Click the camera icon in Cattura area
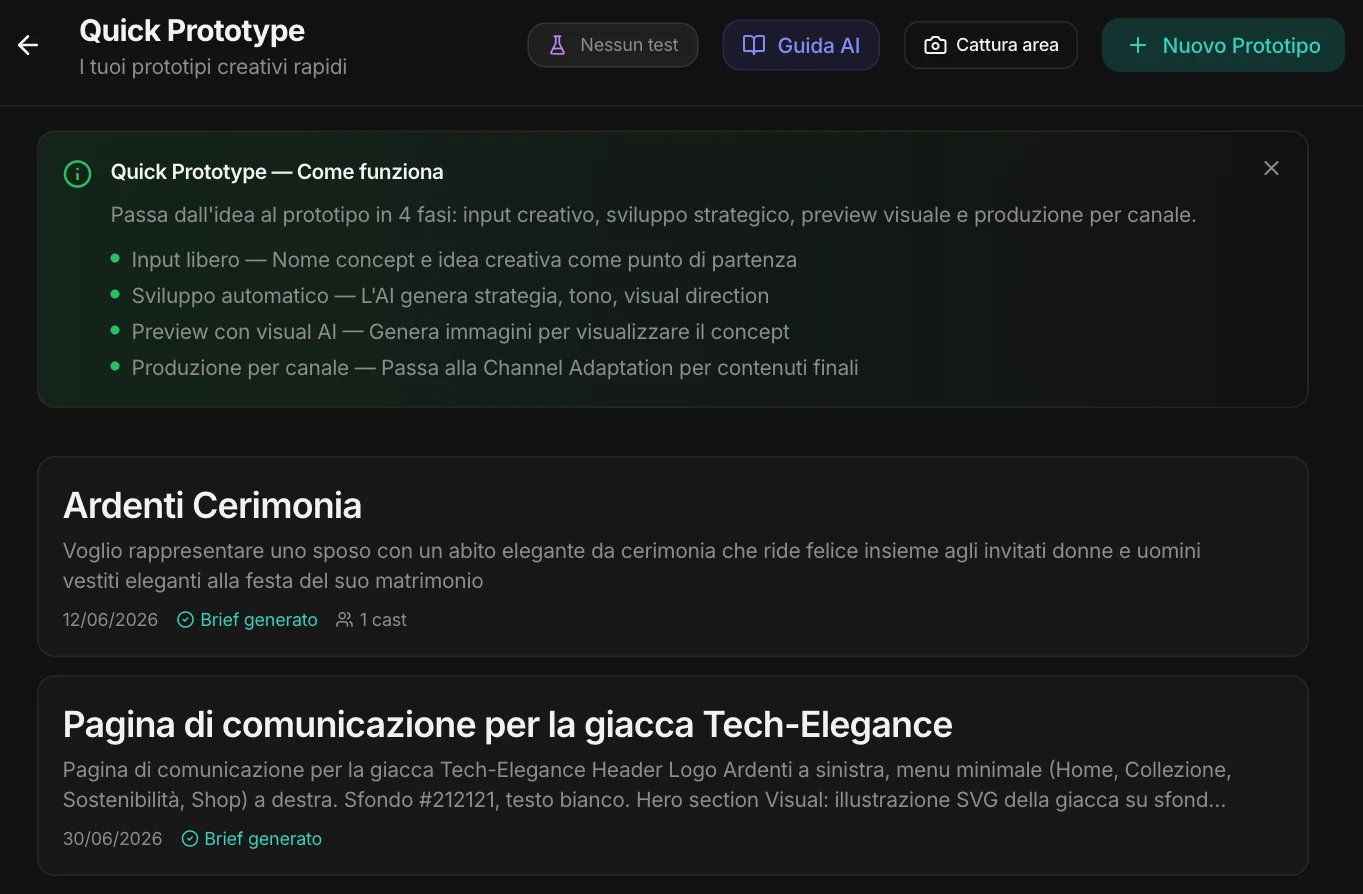The height and width of the screenshot is (894, 1363). 935,46
